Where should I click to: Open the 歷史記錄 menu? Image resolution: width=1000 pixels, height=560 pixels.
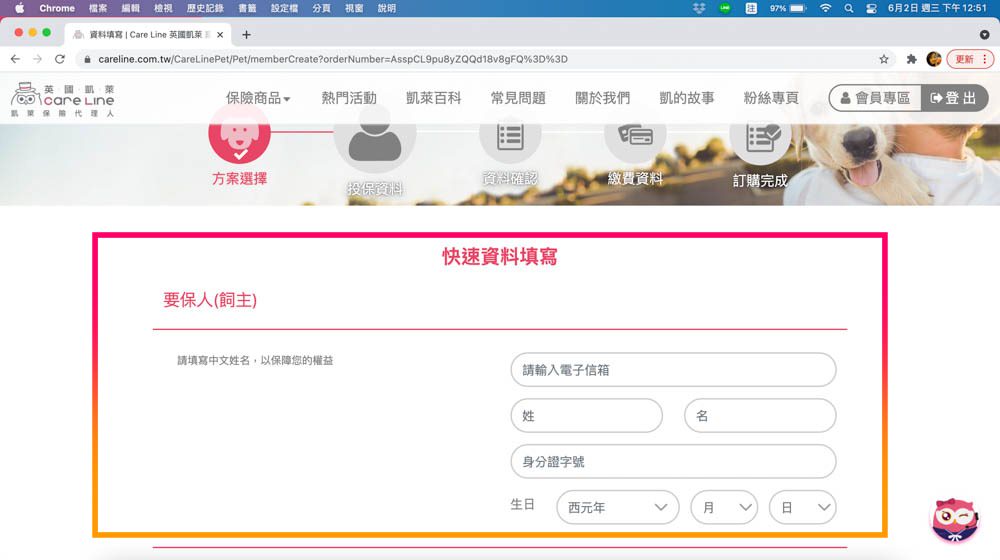(x=205, y=8)
